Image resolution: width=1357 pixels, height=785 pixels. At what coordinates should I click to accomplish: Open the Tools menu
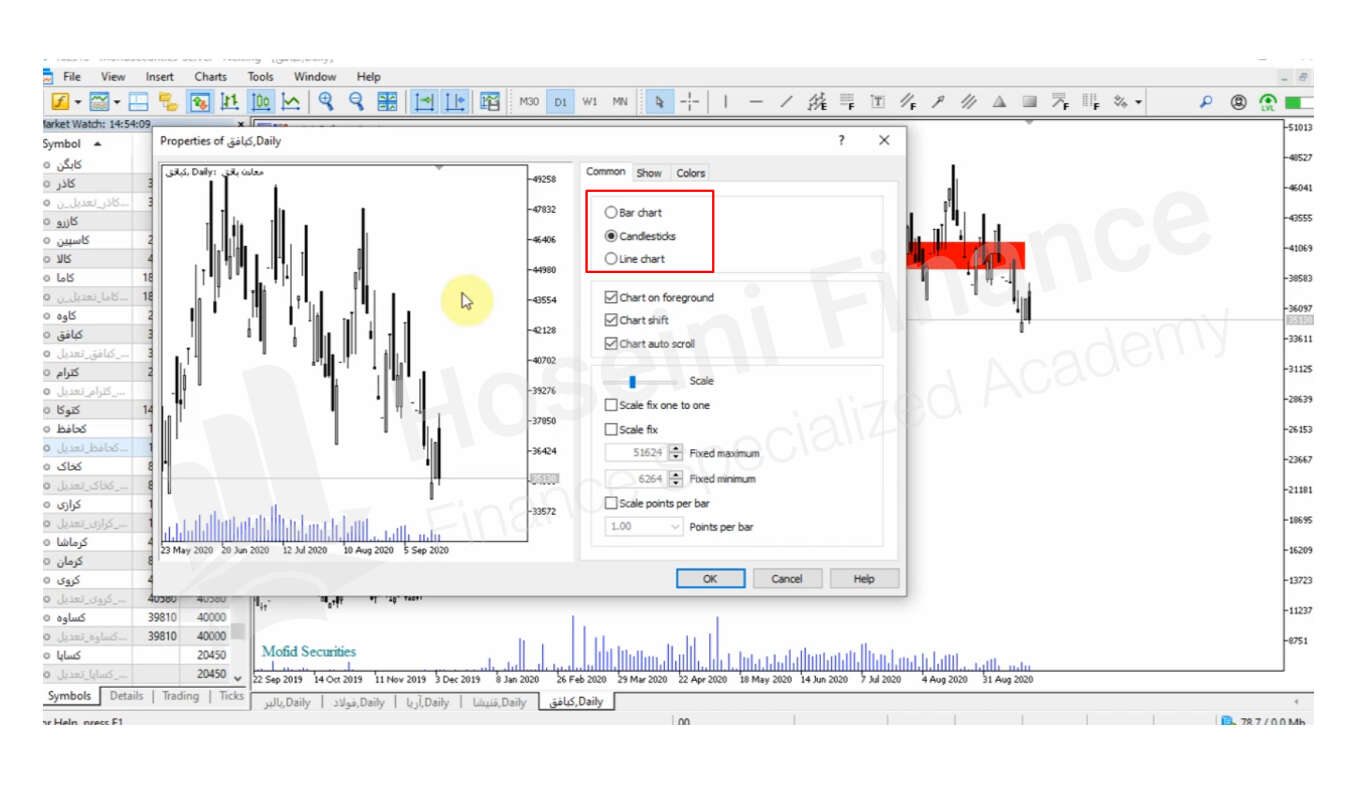260,77
